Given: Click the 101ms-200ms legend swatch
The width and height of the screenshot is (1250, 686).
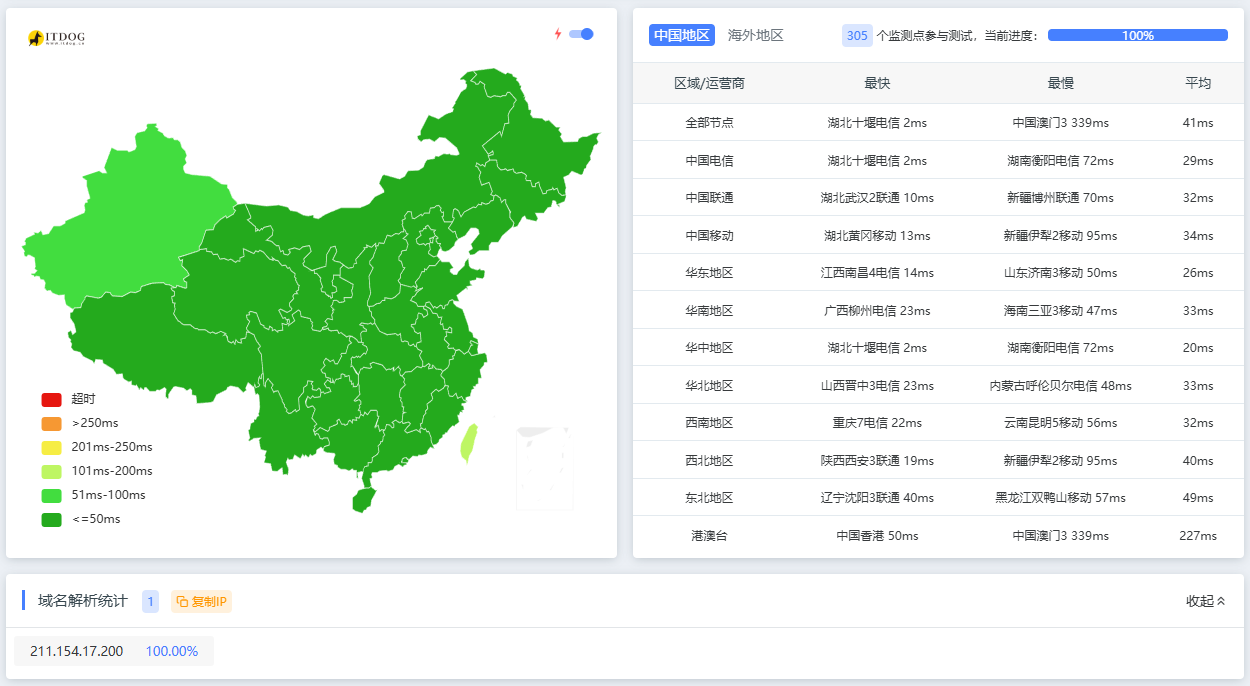Looking at the screenshot, I should pos(51,471).
